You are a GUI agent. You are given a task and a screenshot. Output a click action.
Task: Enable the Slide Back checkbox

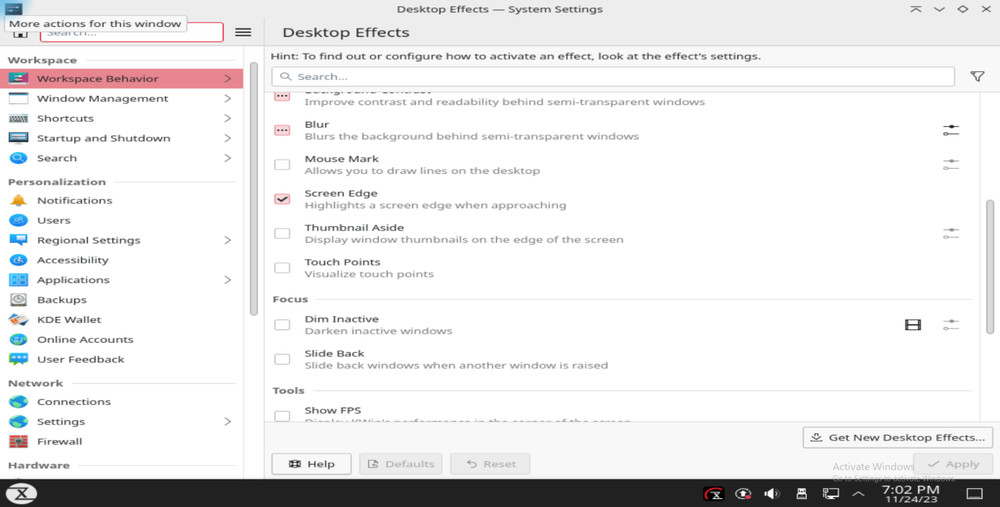pos(282,359)
